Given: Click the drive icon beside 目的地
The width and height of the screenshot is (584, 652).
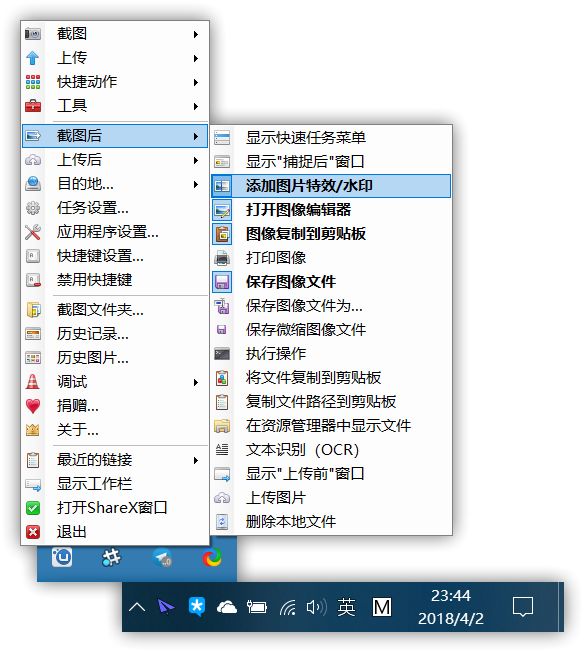Looking at the screenshot, I should tap(33, 183).
